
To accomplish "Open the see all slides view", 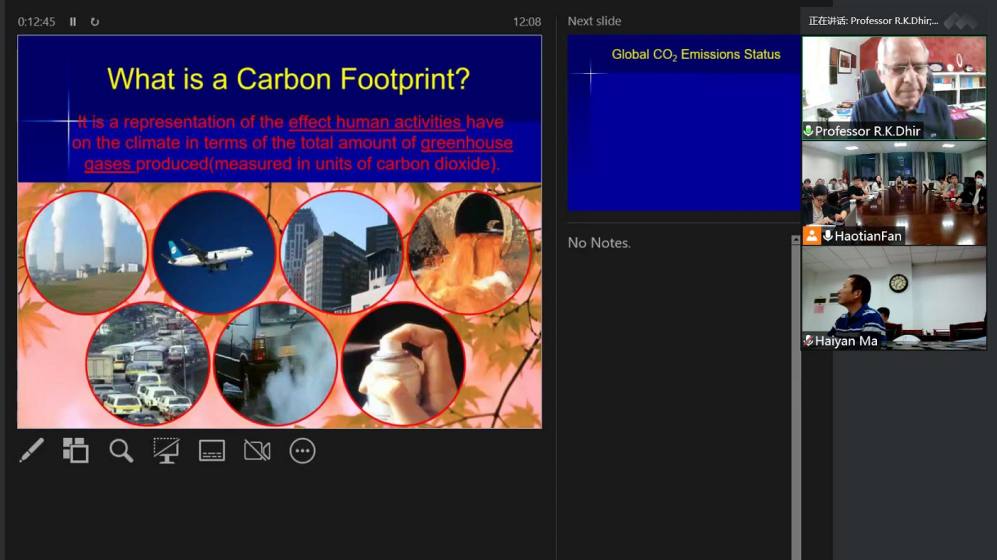I will pyautogui.click(x=76, y=451).
